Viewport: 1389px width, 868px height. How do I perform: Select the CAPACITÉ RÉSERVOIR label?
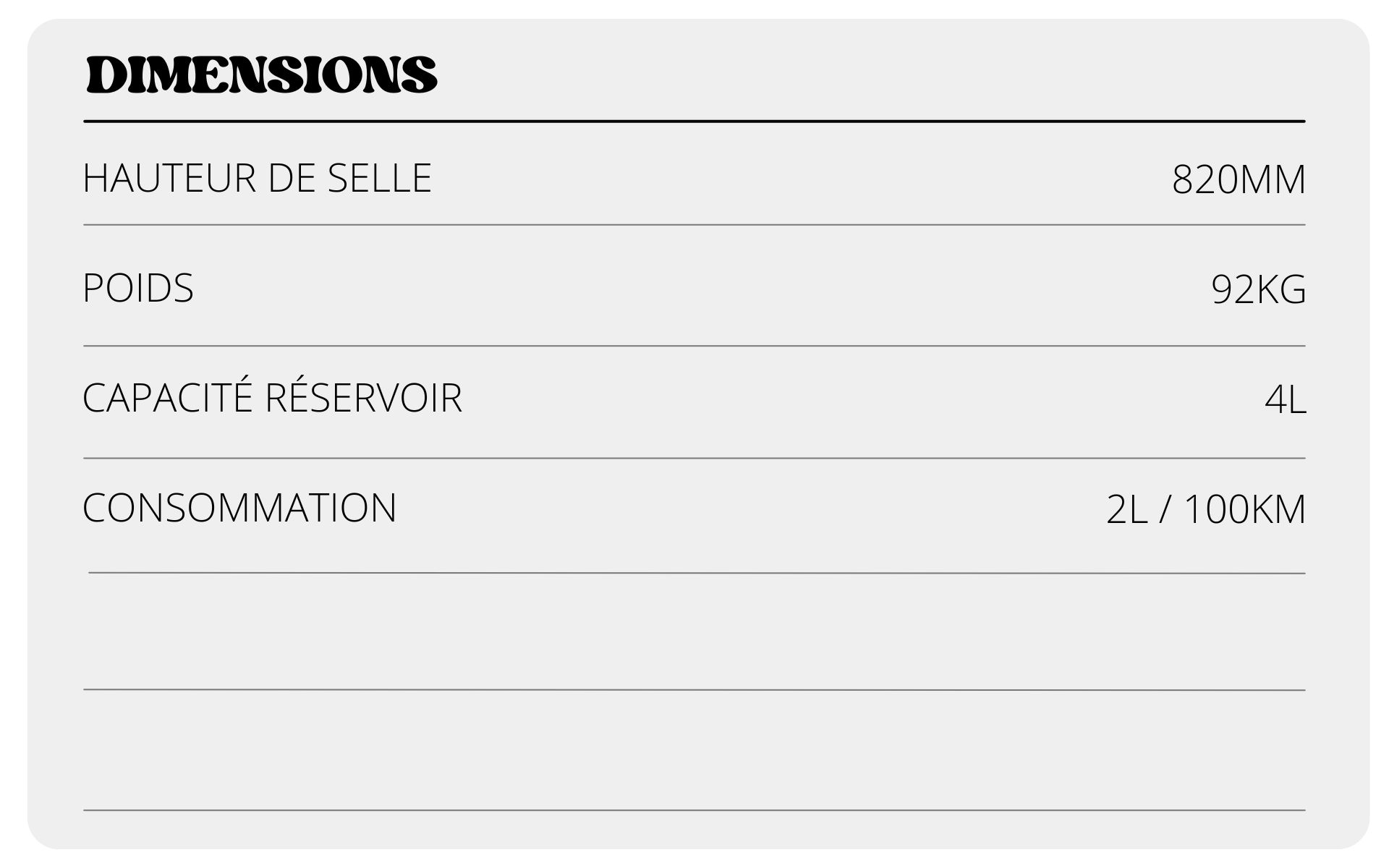tap(272, 398)
